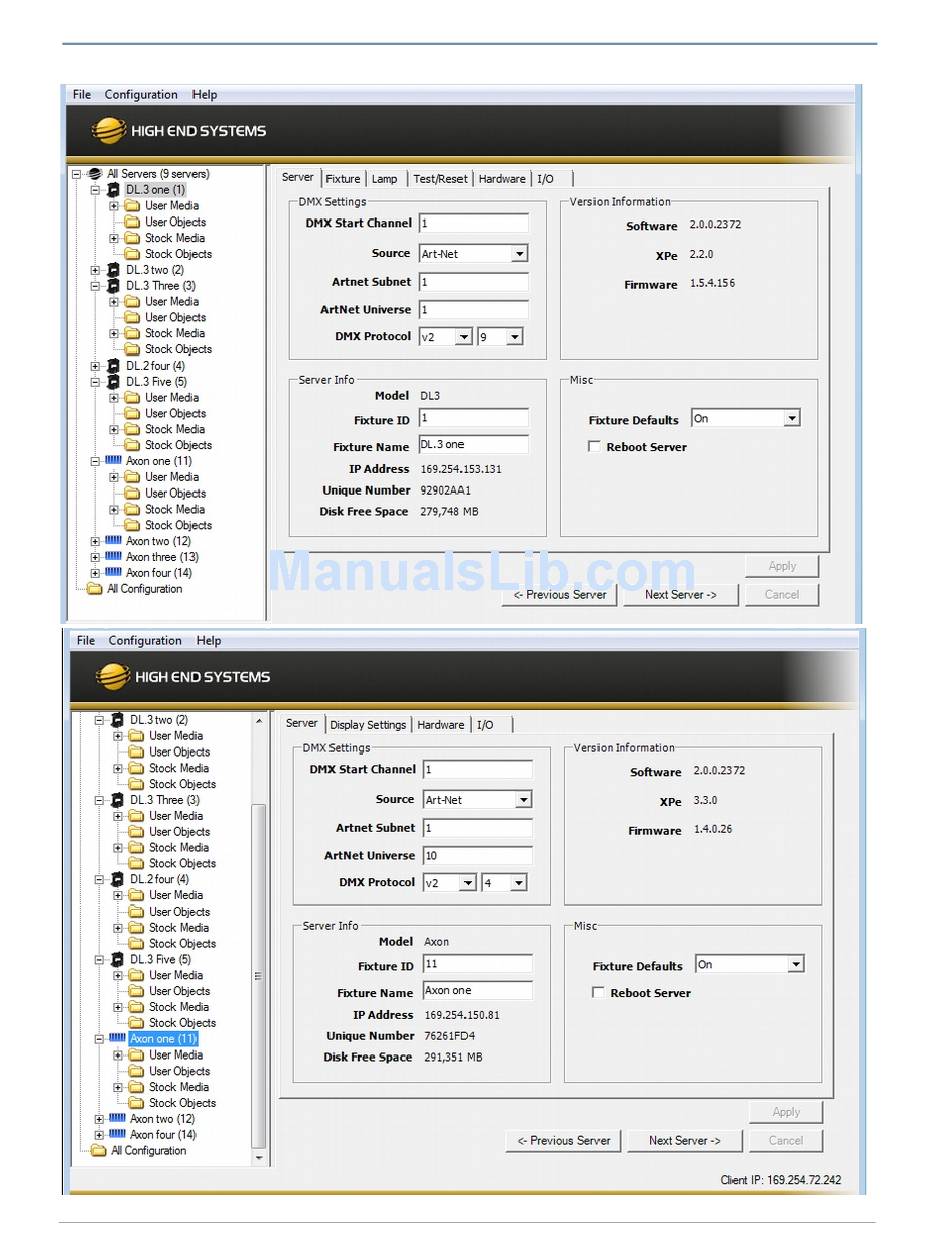Open DMX Protocol dropdown showing value 9
950x1251 pixels.
[514, 337]
